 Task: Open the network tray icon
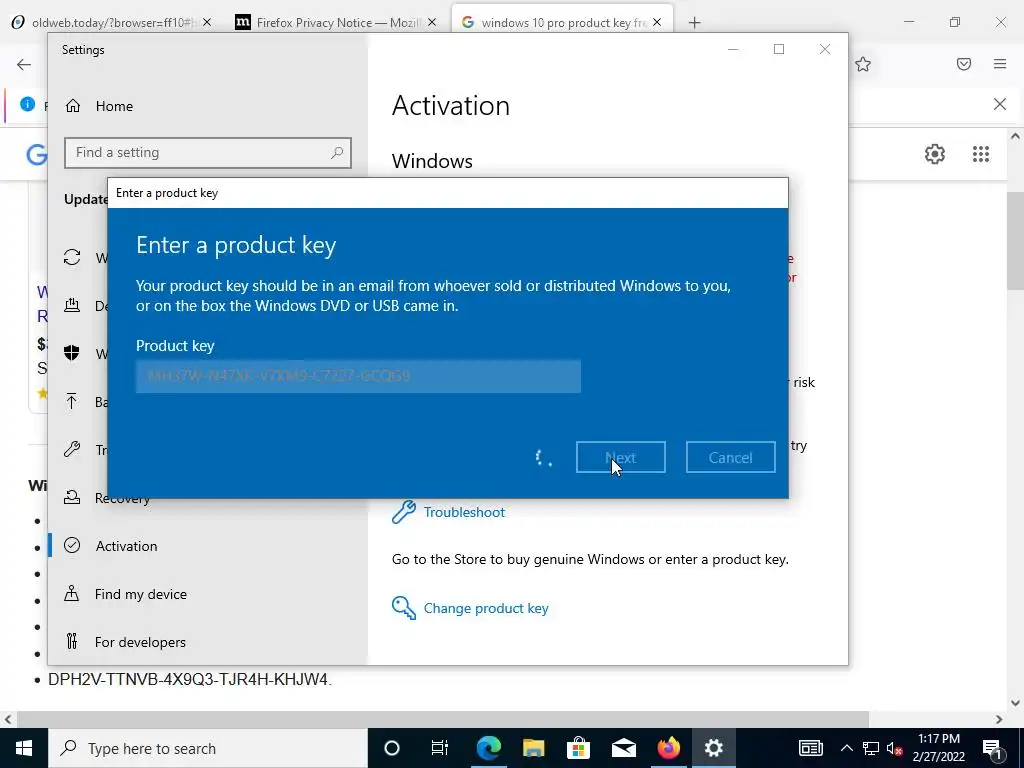pos(871,748)
